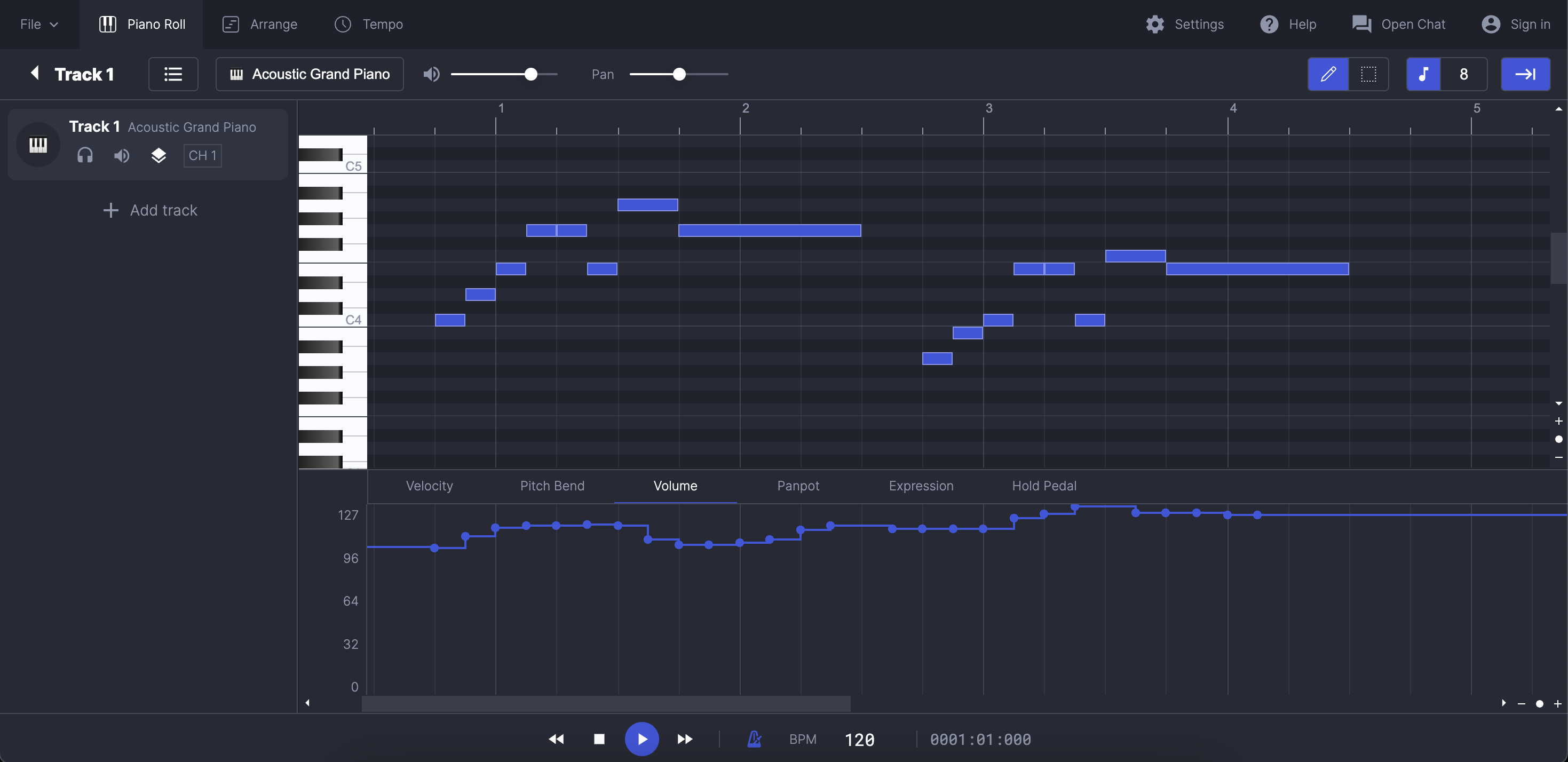This screenshot has height=762, width=1568.
Task: Select the pencil draw tool
Action: (1327, 74)
